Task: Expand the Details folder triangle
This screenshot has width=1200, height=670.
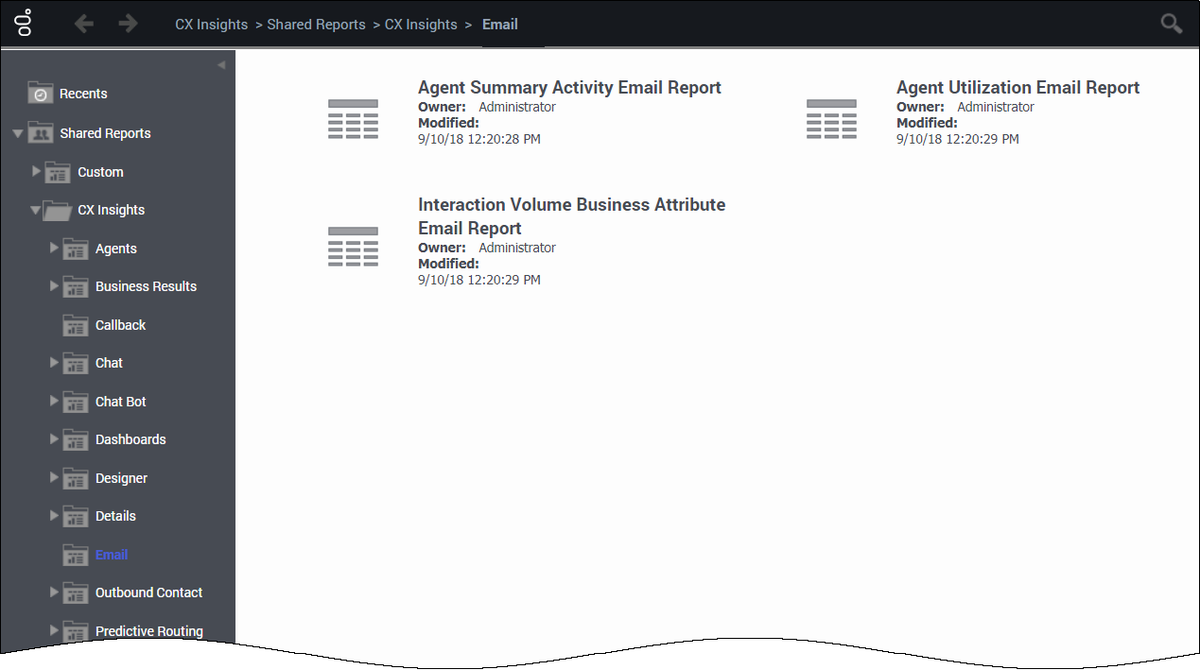Action: click(x=55, y=515)
